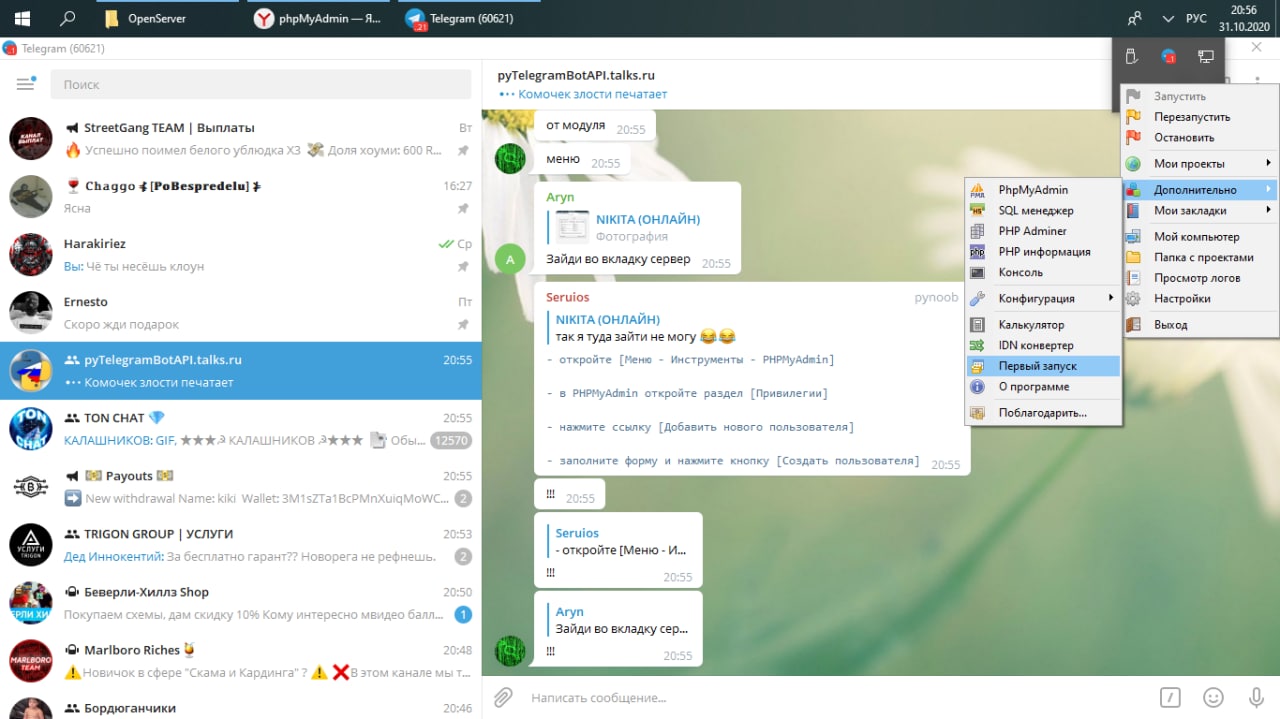Click sender name Aryn in top message
1280x719 pixels.
pyautogui.click(x=560, y=197)
